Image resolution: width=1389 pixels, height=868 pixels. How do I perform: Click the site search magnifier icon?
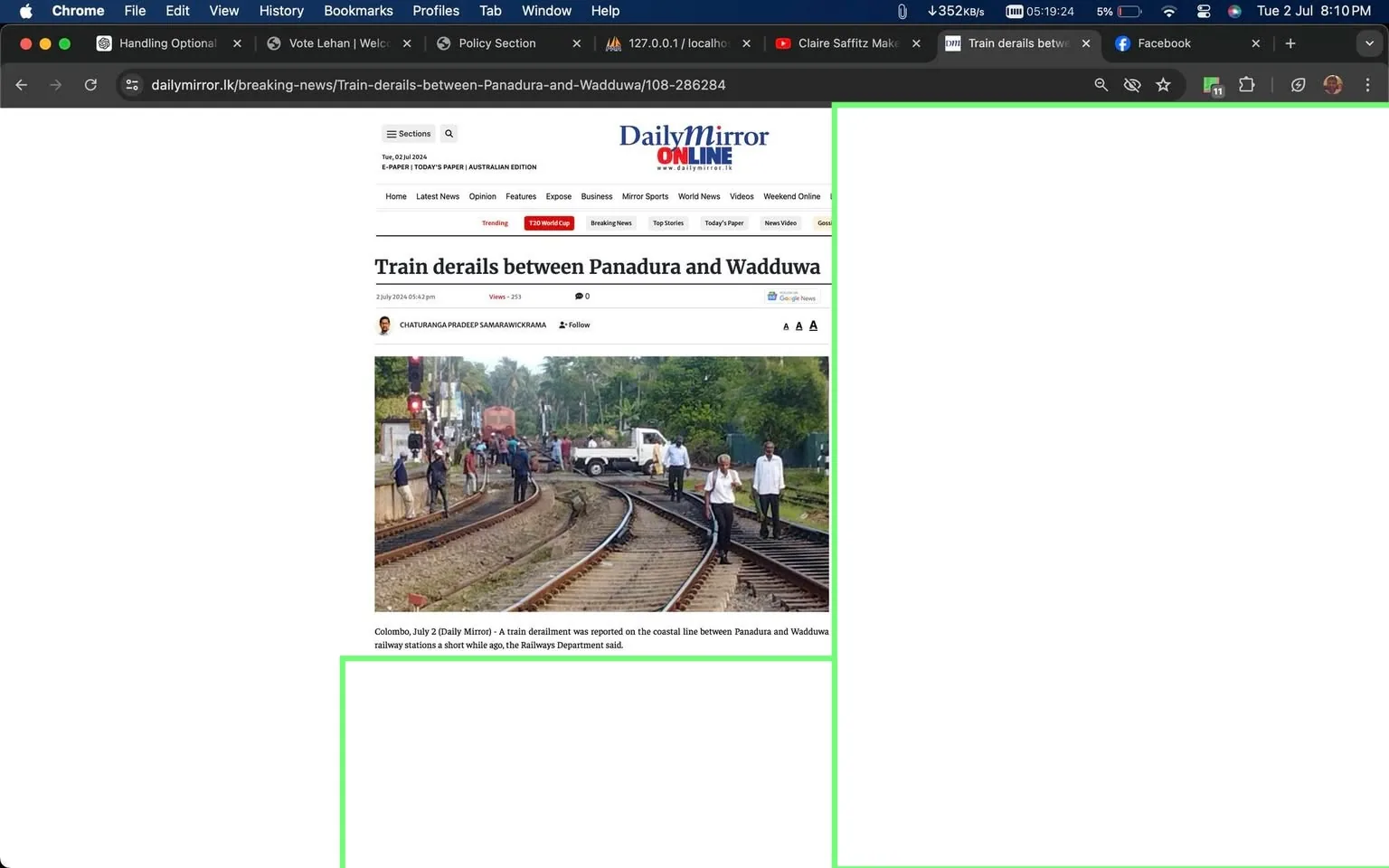[x=449, y=133]
